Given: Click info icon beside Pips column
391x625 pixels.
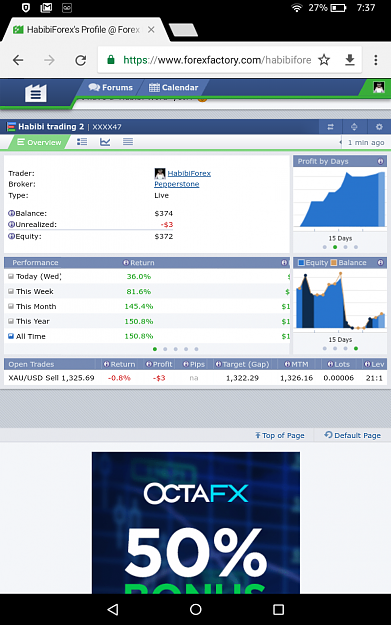Looking at the screenshot, I should [x=186, y=364].
